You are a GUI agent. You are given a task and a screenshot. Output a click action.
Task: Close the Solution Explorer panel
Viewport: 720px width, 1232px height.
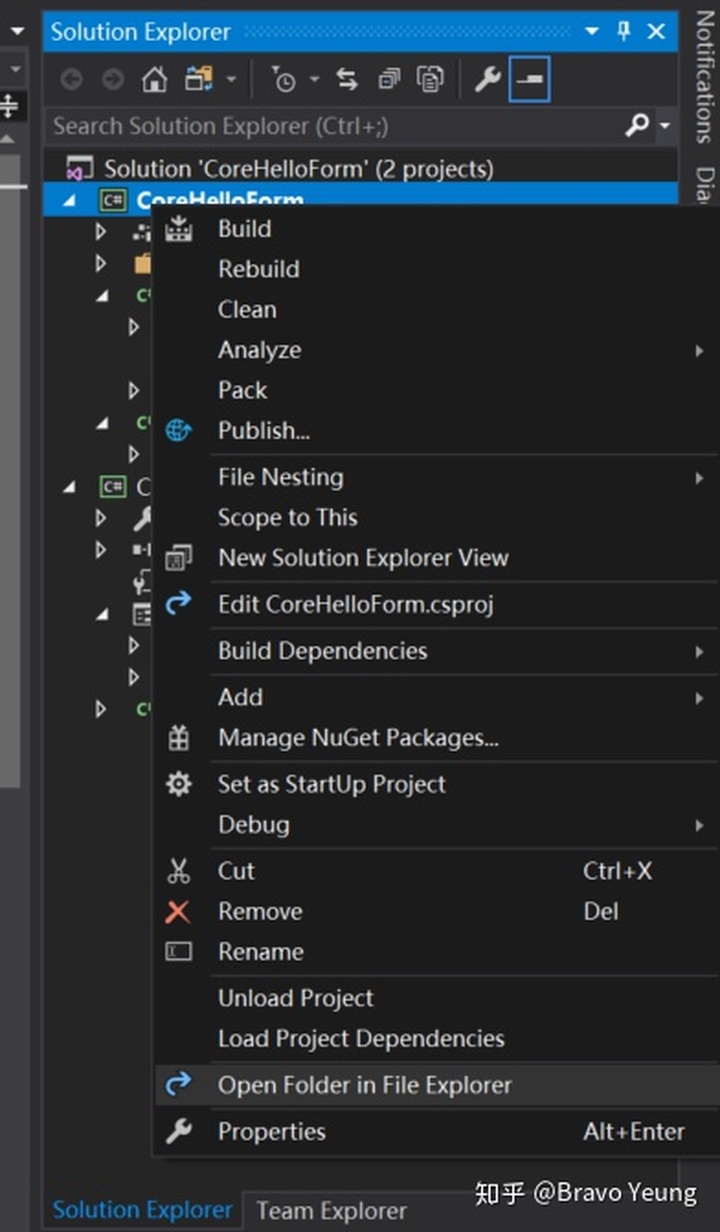click(x=656, y=32)
